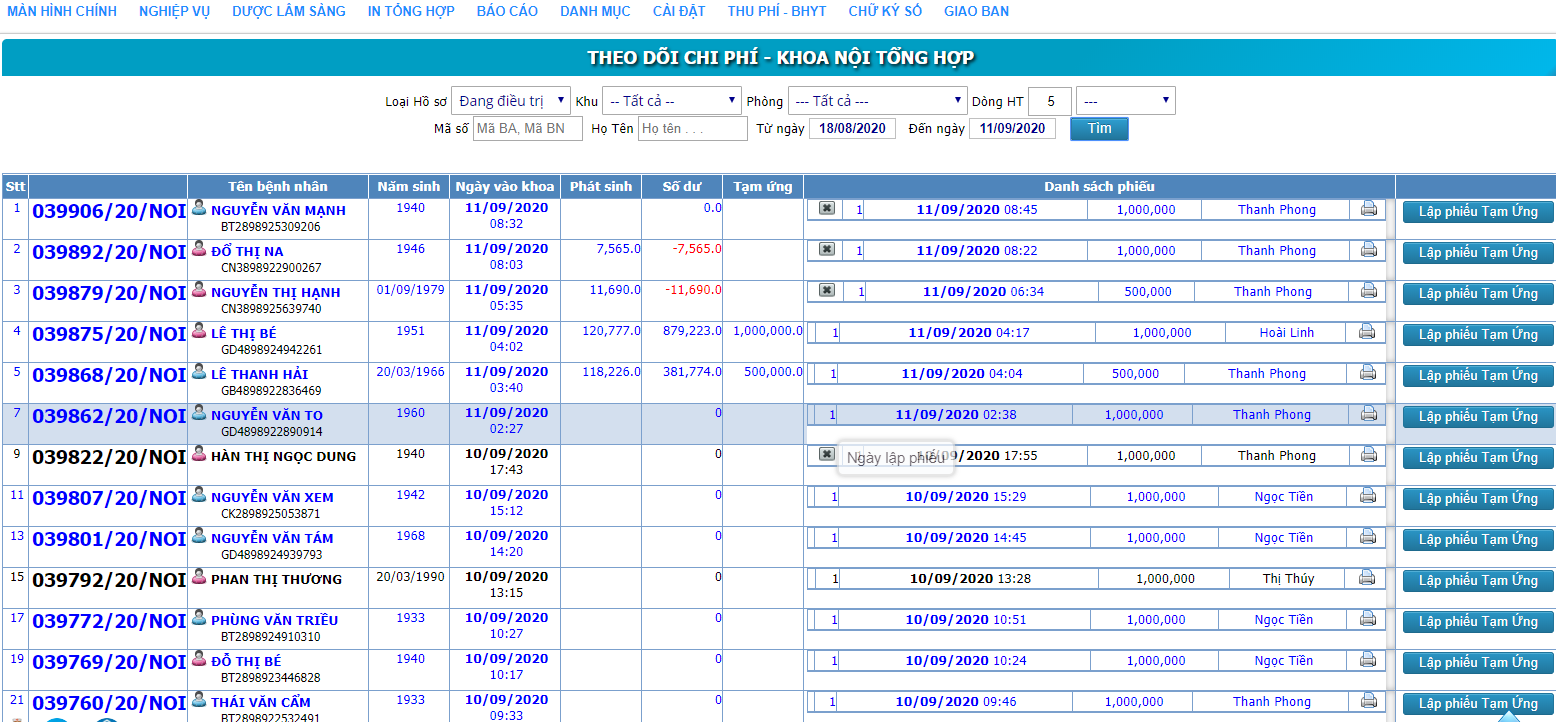Click the Từ ngày date field

852,129
